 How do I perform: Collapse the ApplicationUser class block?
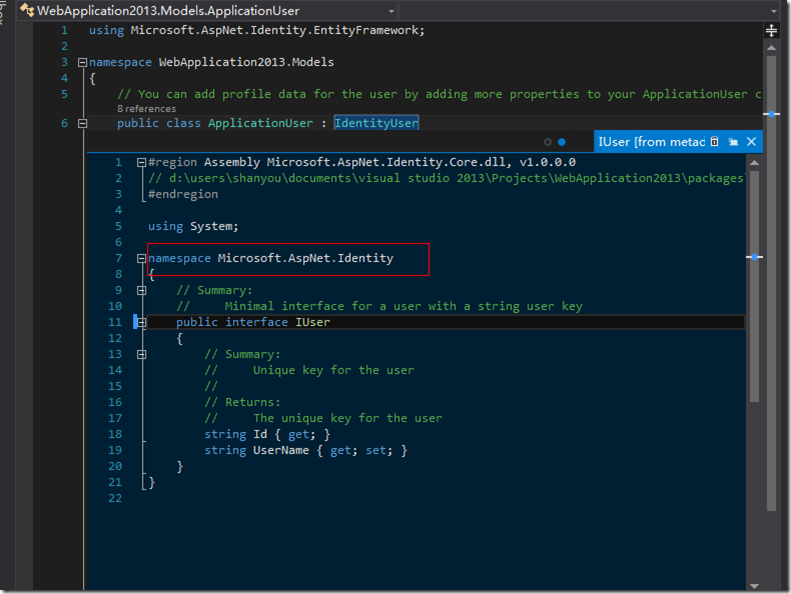click(82, 123)
